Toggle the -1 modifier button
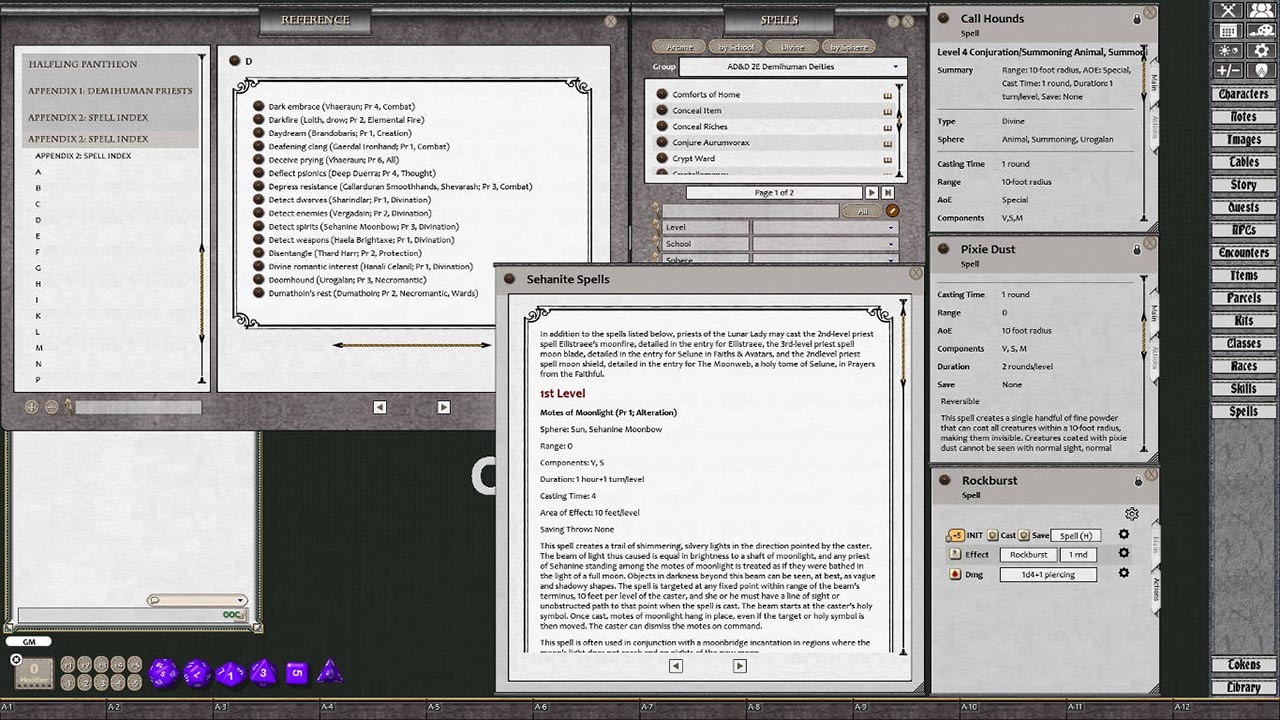 pyautogui.click(x=68, y=681)
